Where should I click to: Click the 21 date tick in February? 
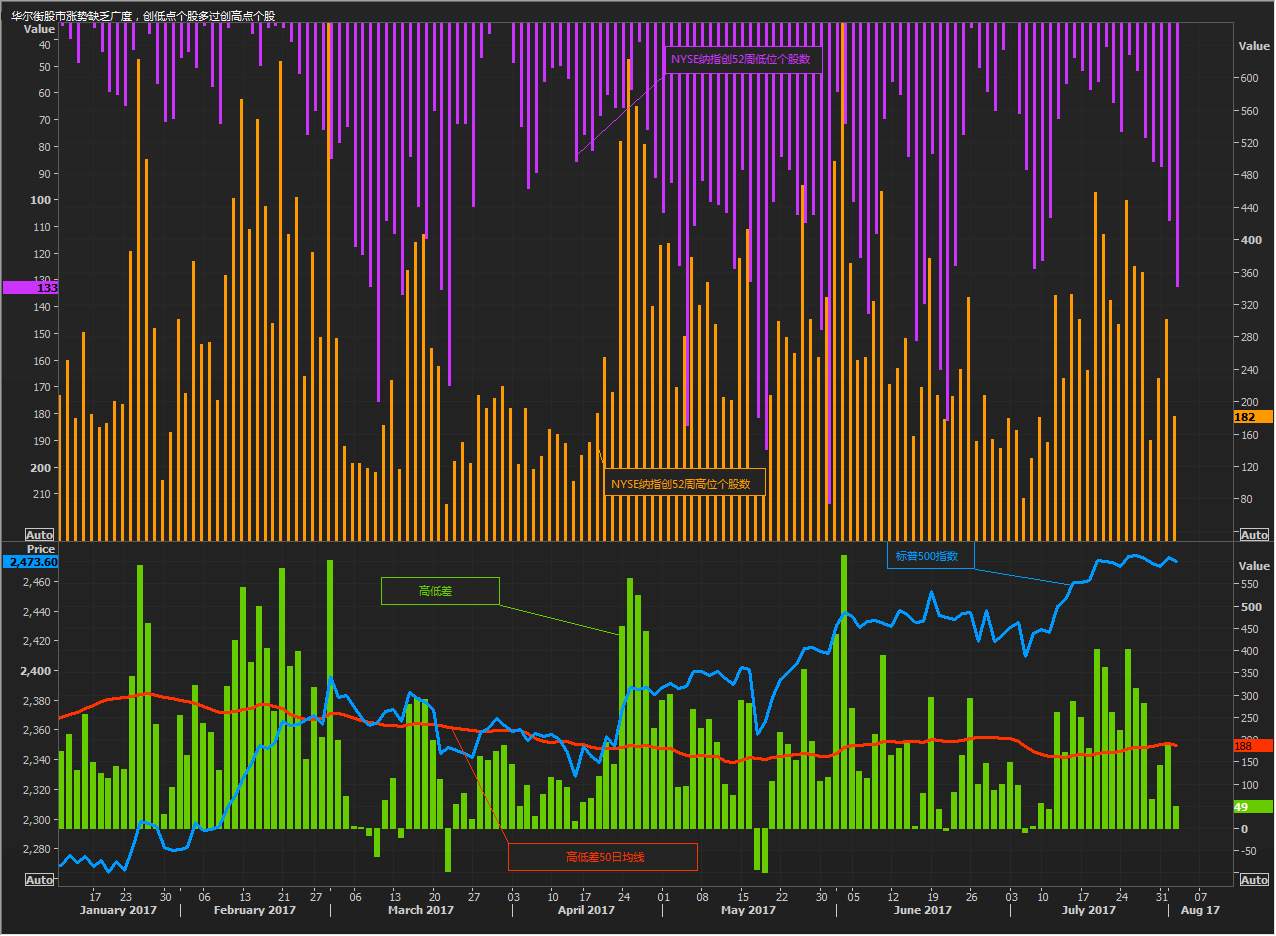coord(284,896)
